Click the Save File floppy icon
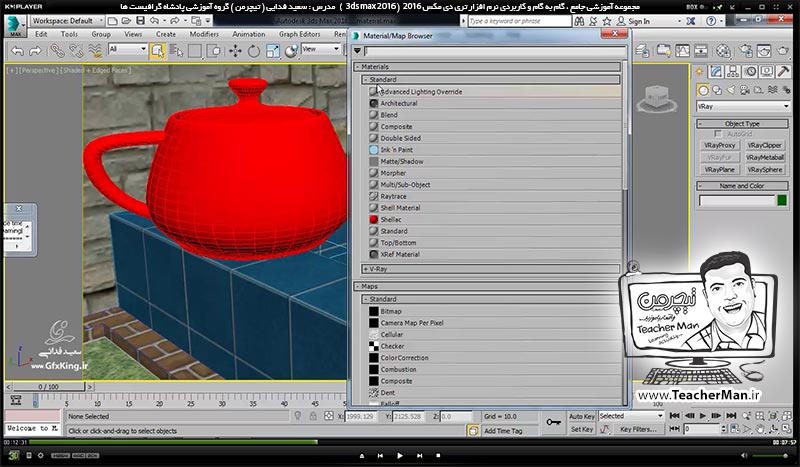 [140, 21]
